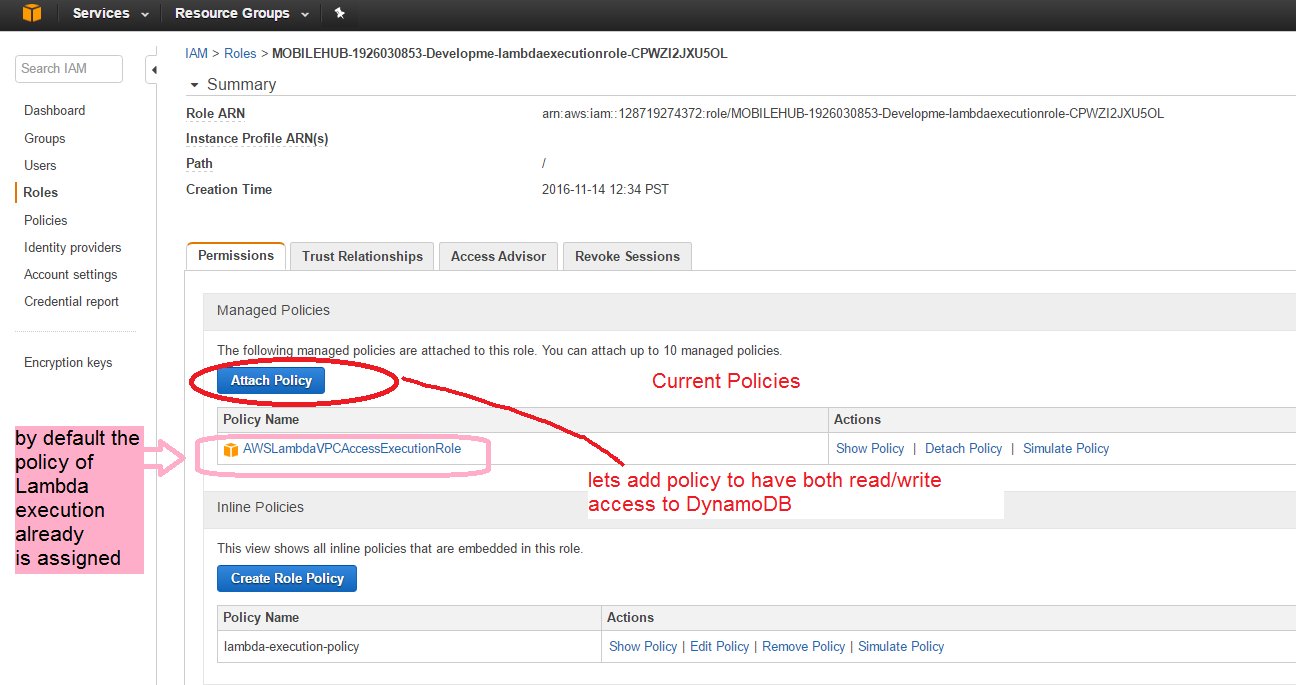Expand the Resource Groups dropdown

point(241,13)
